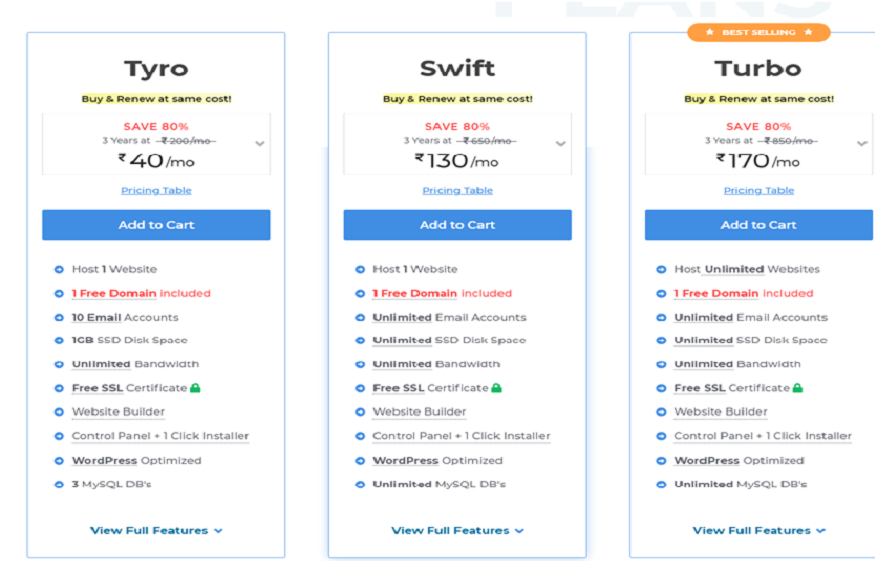This screenshot has width=875, height=561.
Task: Click the bullet icon beside Tyro's 10 Email Accounts
Action: click(59, 317)
